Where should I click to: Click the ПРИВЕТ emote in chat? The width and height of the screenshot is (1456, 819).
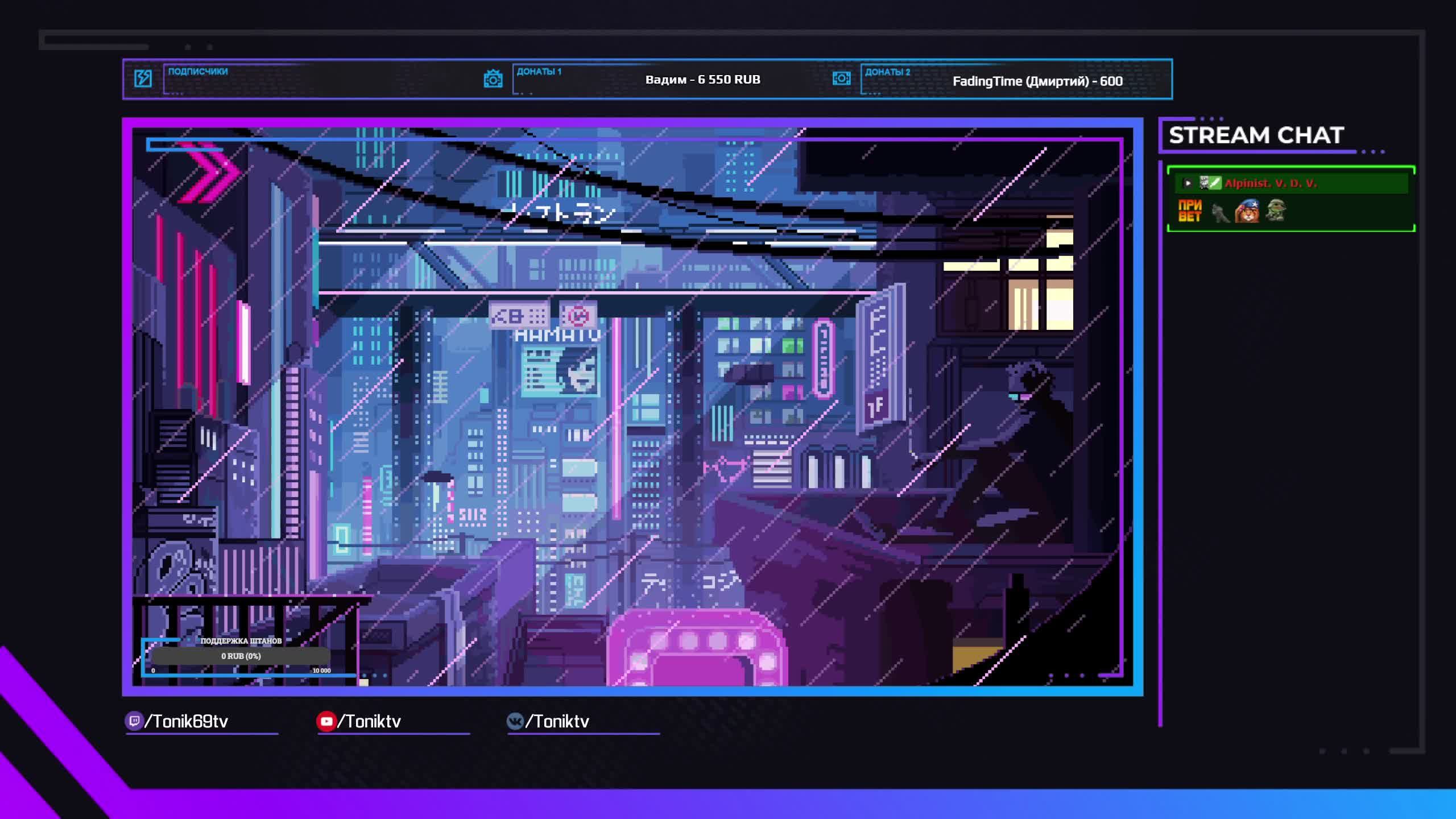click(1190, 211)
